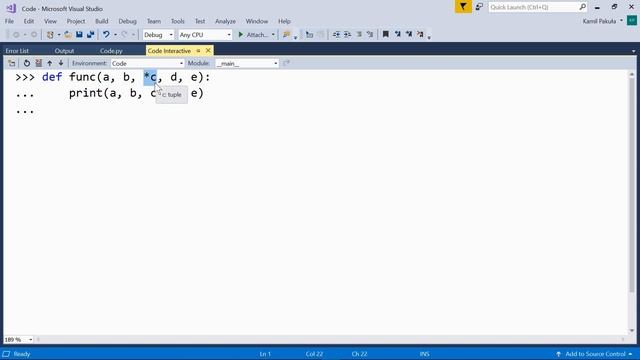640x360 pixels.
Task: Open the 189 % zoom level dropdown
Action: 18,340
